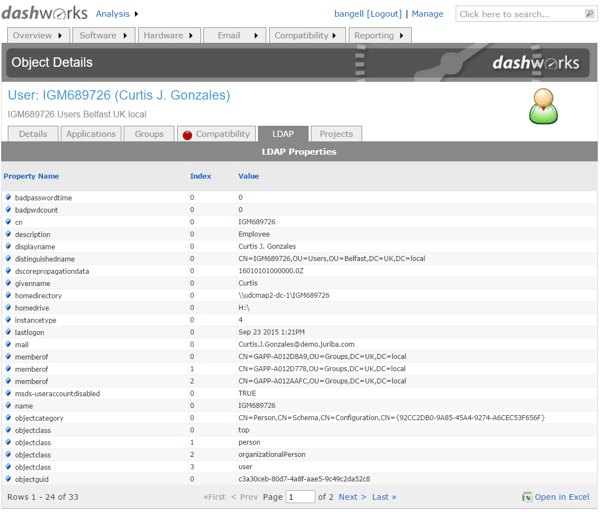
Task: Open the Reporting menu
Action: (380, 35)
